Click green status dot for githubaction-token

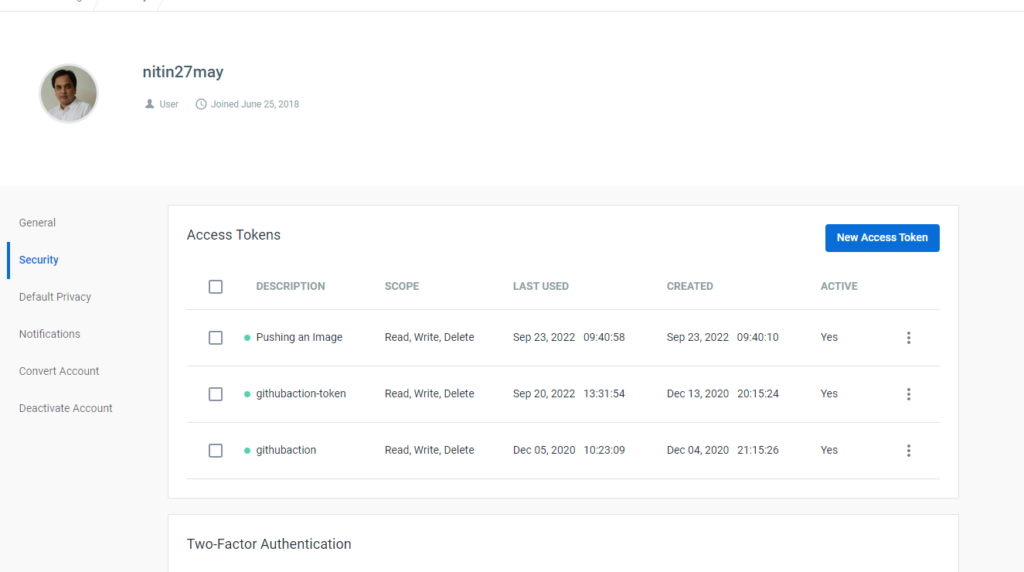click(x=247, y=394)
